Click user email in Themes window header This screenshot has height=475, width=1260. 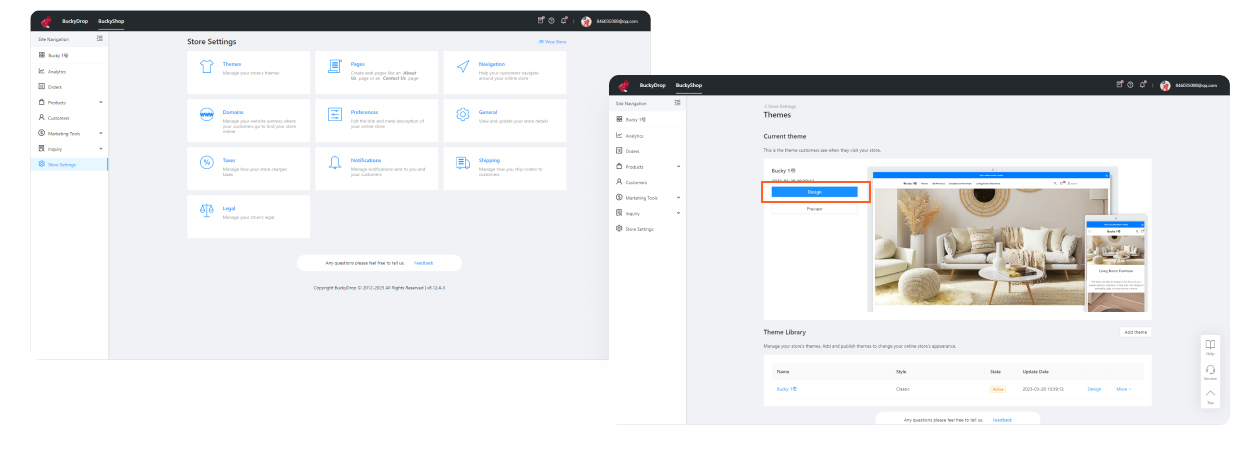pos(1196,85)
